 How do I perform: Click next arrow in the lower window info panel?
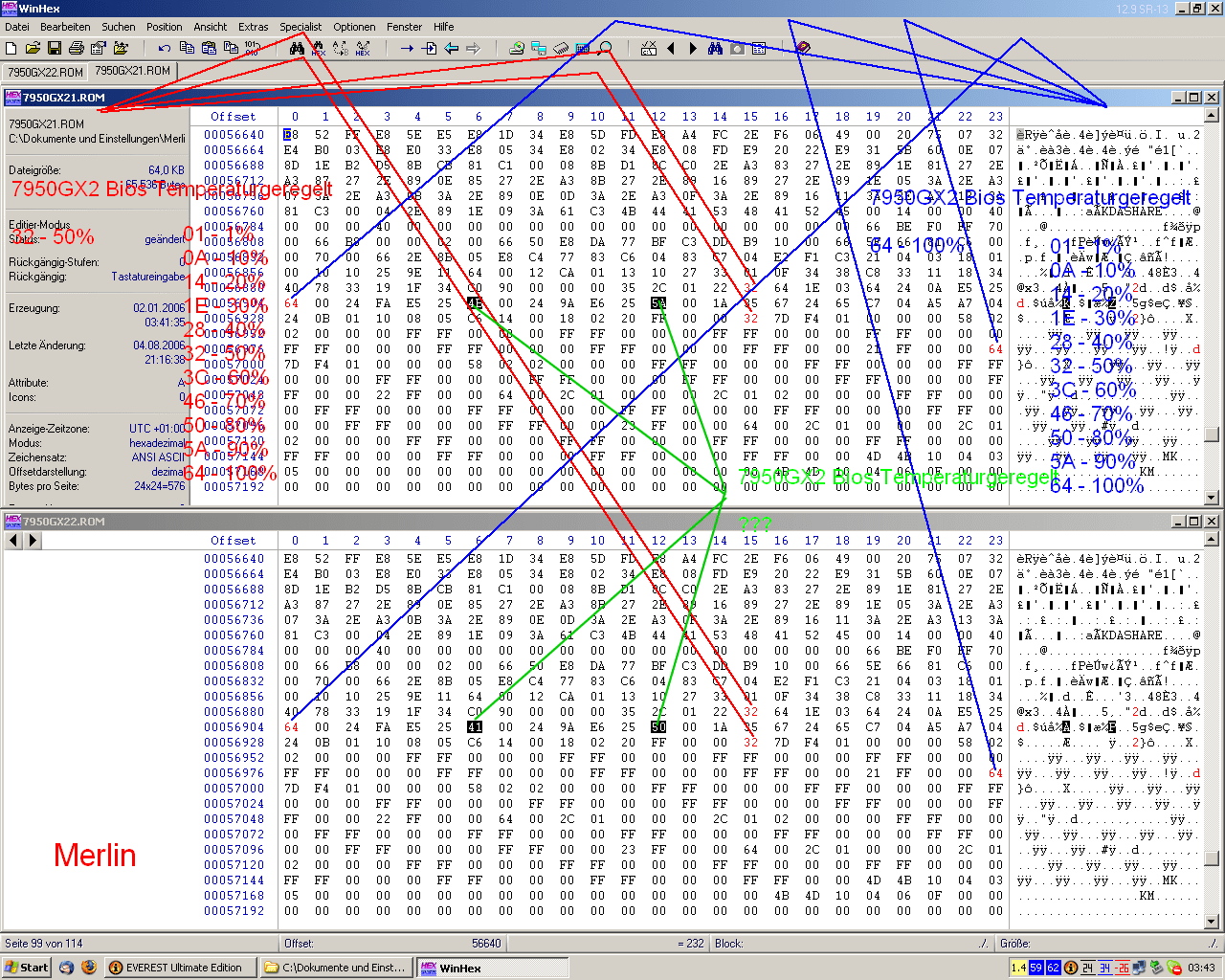coord(33,541)
